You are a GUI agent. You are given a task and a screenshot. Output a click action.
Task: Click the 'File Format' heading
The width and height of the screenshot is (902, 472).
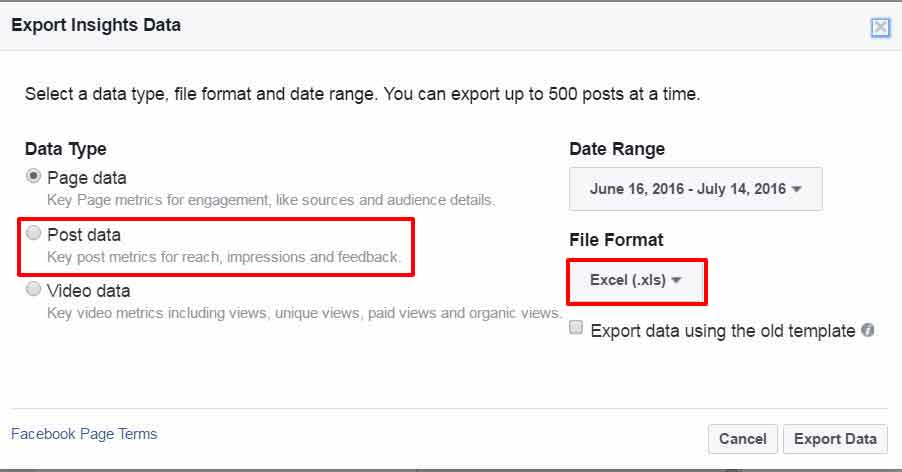[616, 240]
